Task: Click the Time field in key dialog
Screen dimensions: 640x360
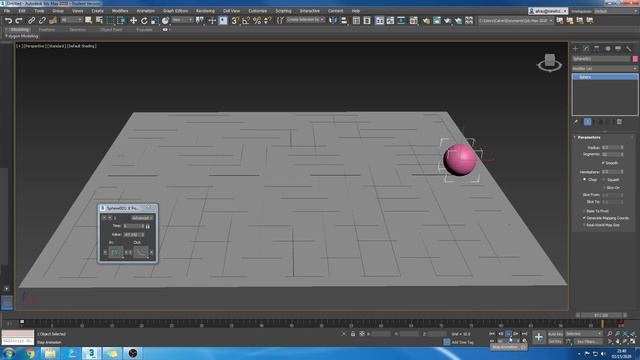Action: coord(134,226)
